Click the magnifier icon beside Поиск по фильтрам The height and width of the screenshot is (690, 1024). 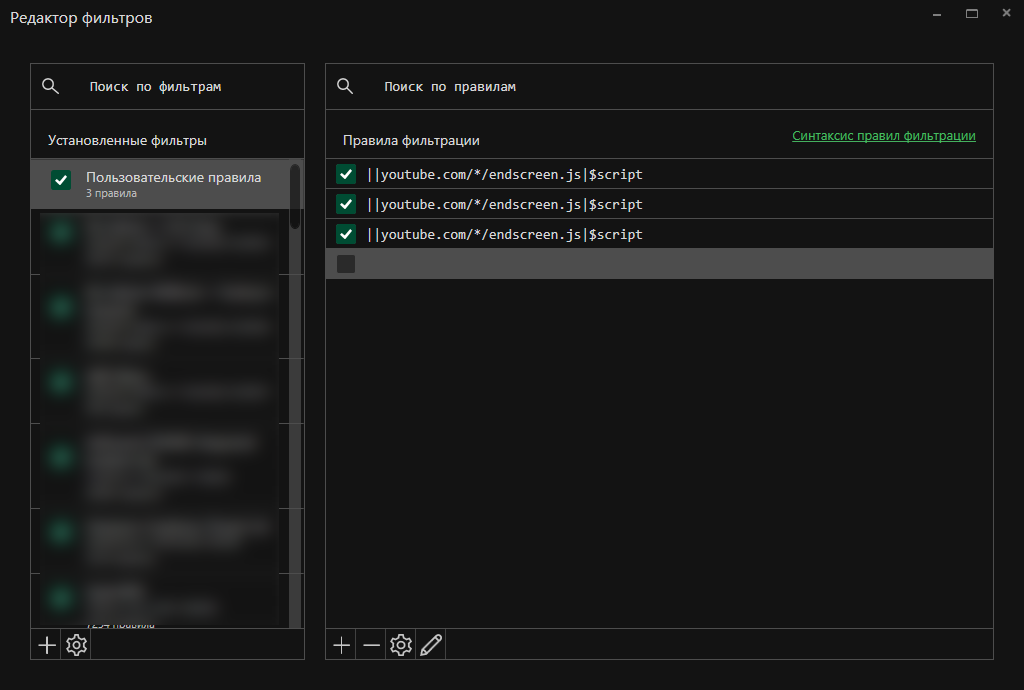[50, 86]
